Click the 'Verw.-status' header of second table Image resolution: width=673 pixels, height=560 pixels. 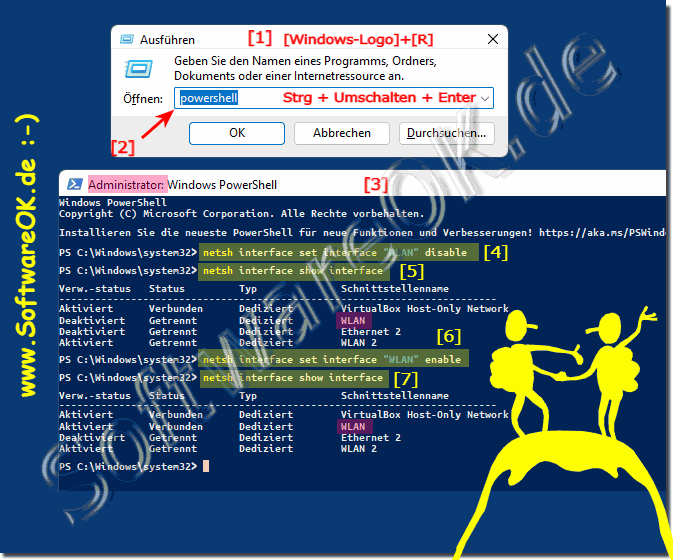[x=95, y=396]
